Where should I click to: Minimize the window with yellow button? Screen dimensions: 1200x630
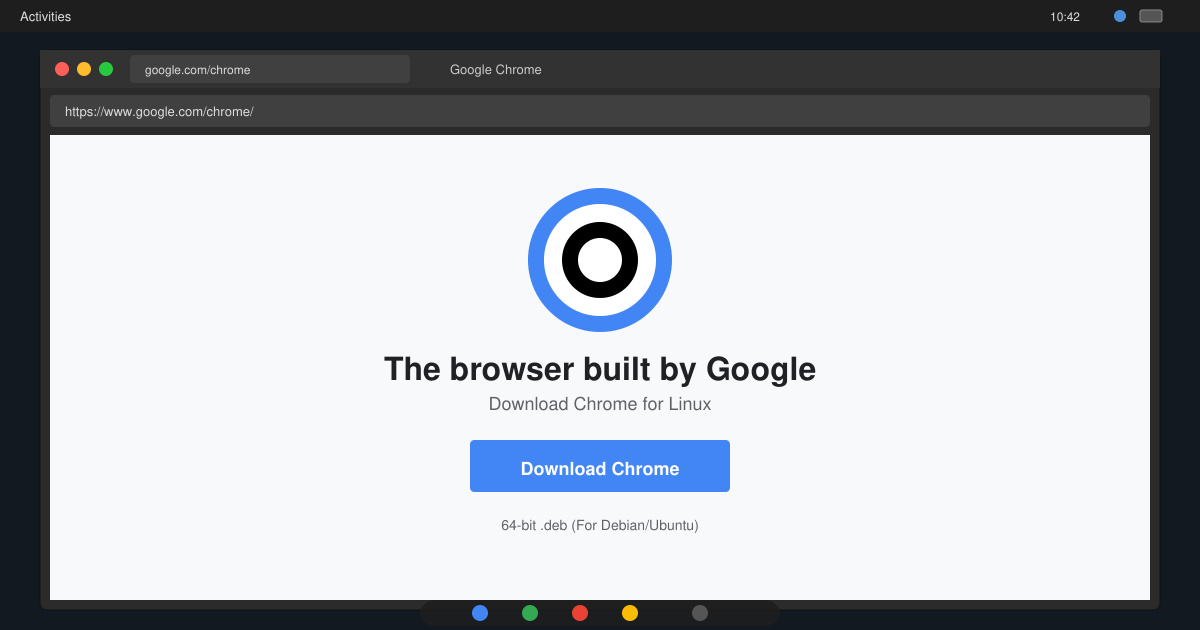pos(84,69)
